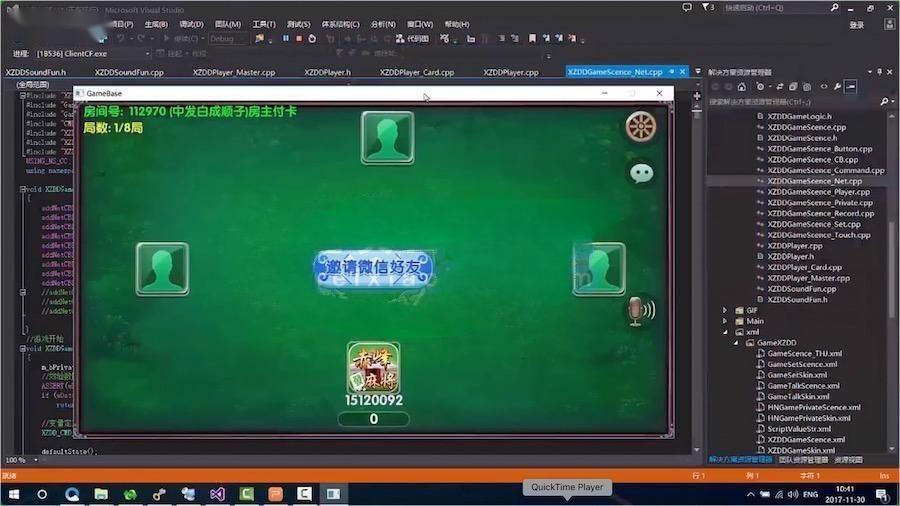
Task: Open the document tab overflow dropdown
Action: click(x=698, y=72)
